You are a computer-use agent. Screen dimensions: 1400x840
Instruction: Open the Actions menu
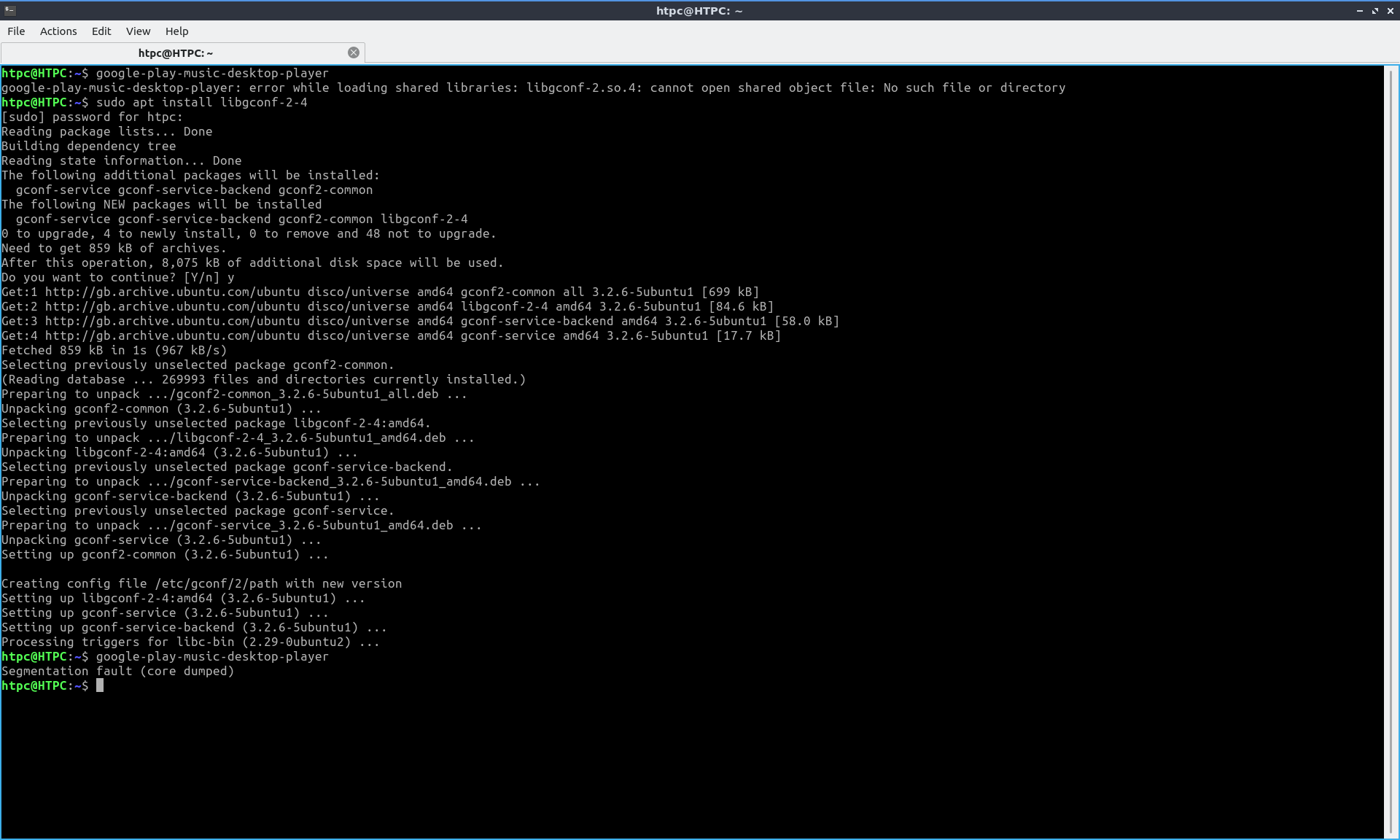(58, 31)
